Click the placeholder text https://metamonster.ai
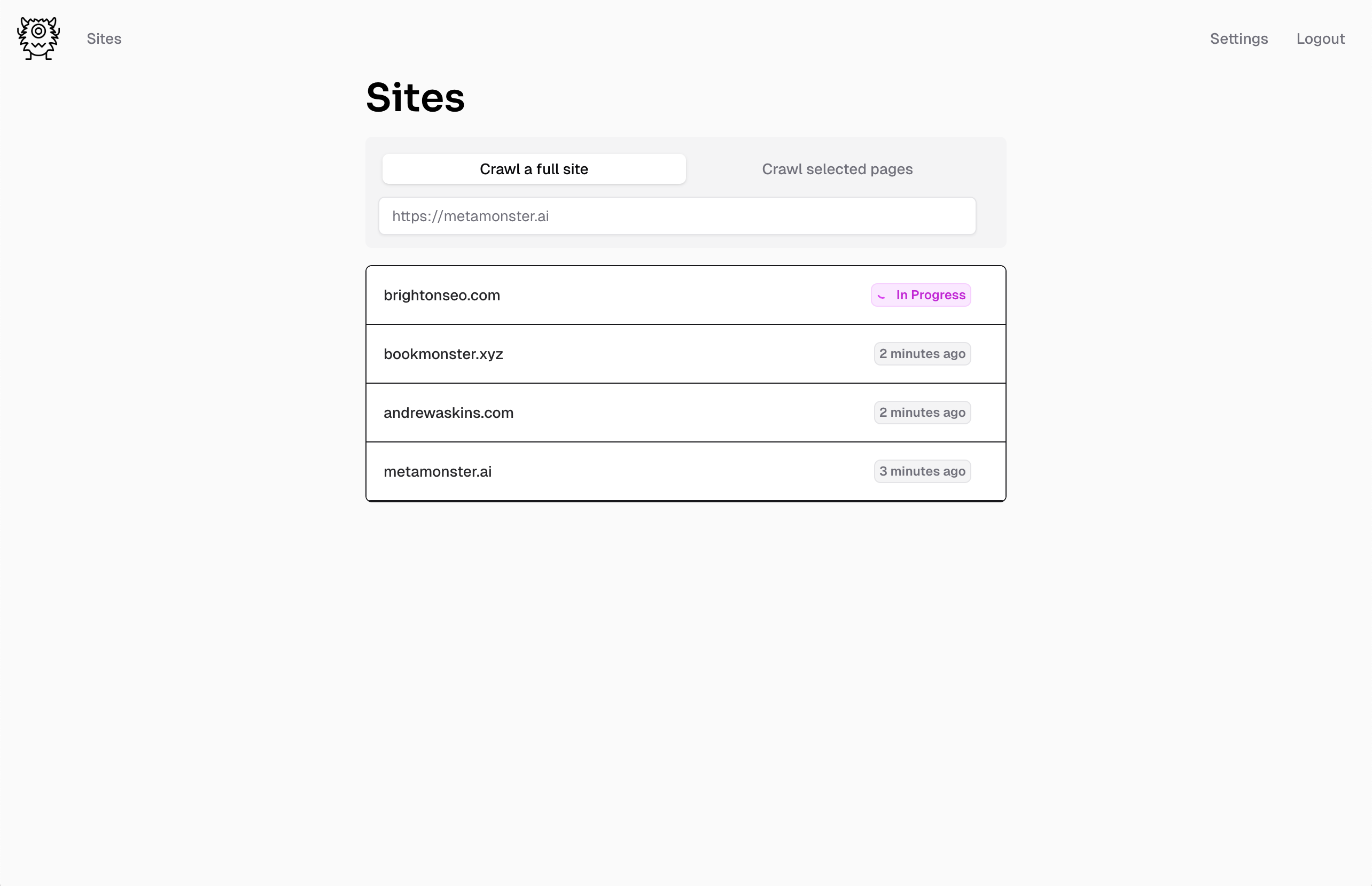 coord(470,216)
